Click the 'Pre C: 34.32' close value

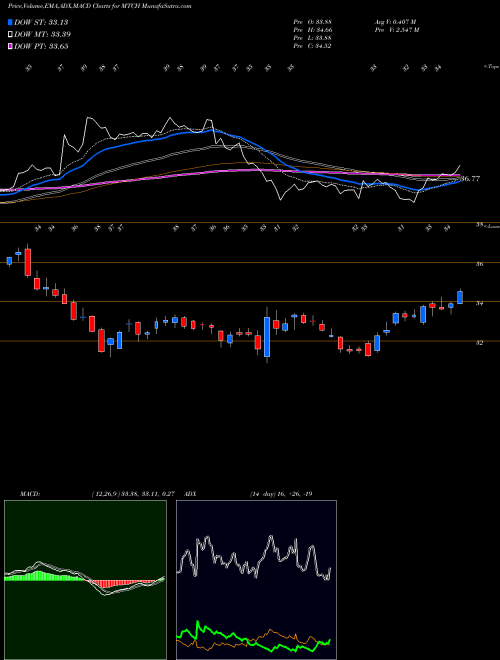tap(312, 46)
